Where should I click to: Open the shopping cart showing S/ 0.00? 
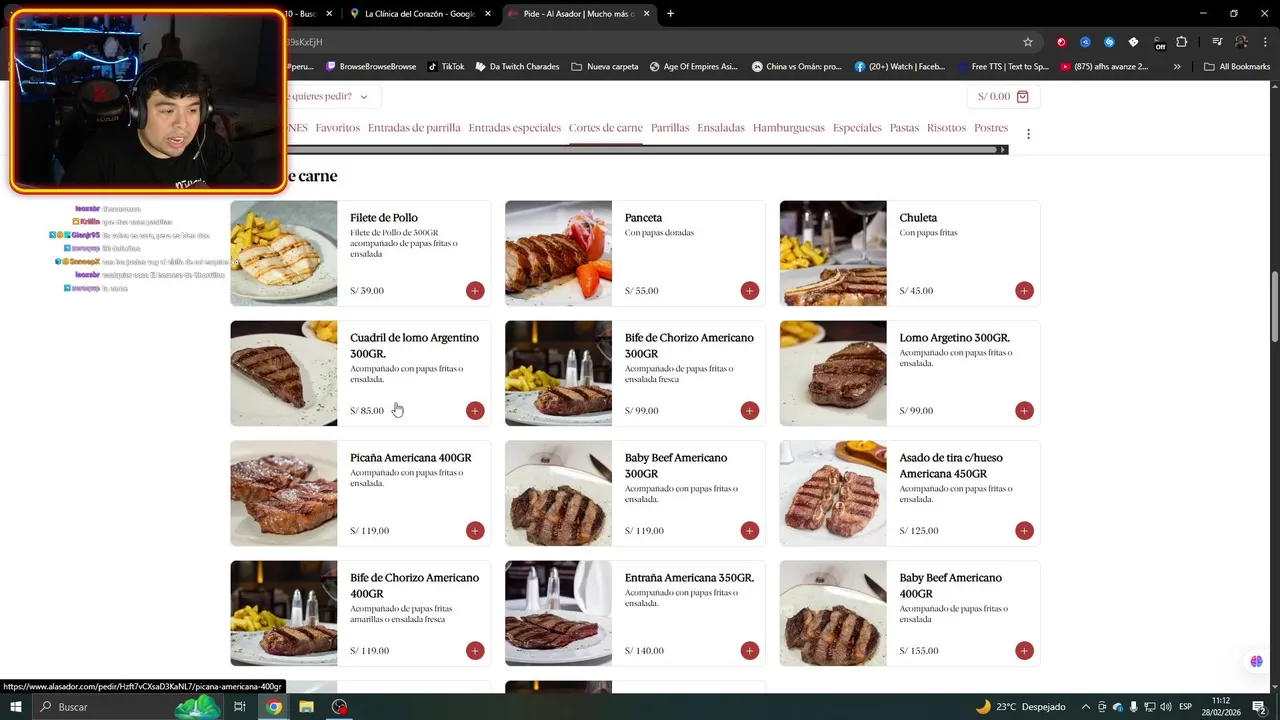tap(1003, 97)
